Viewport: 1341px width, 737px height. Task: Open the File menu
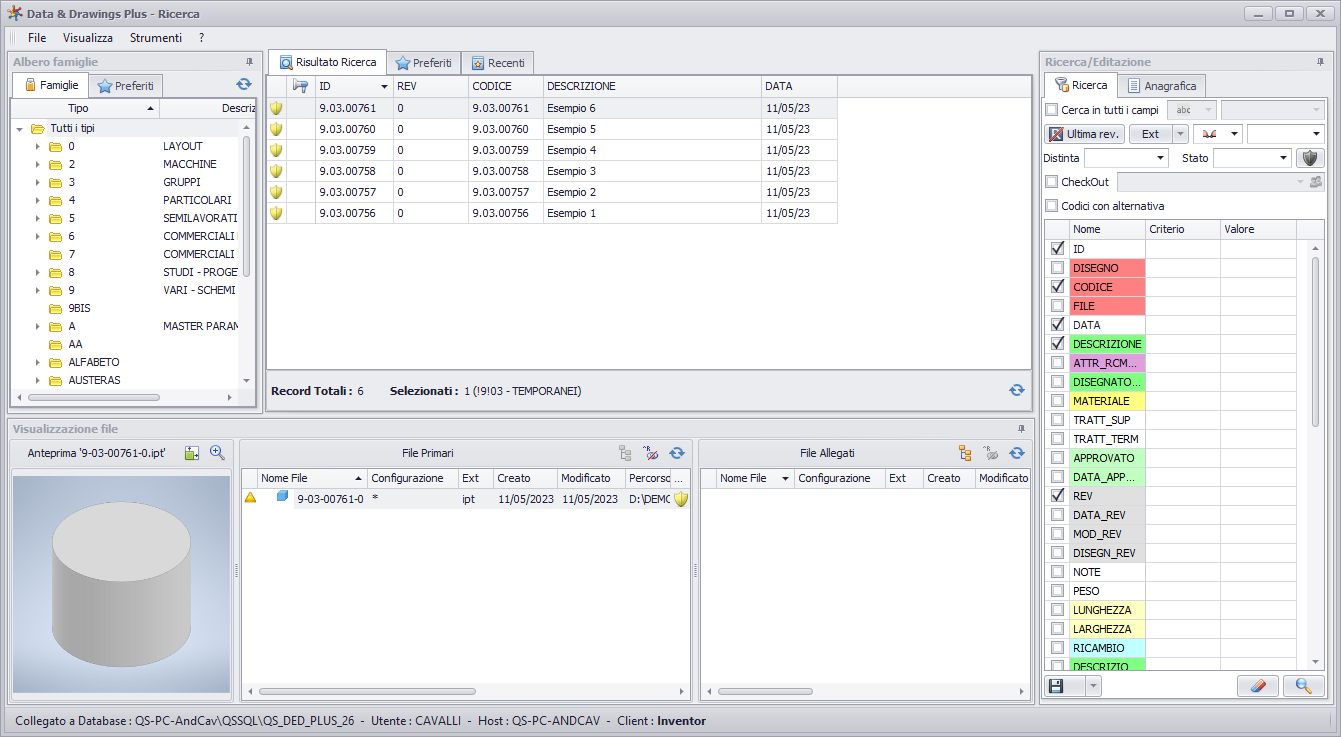37,37
